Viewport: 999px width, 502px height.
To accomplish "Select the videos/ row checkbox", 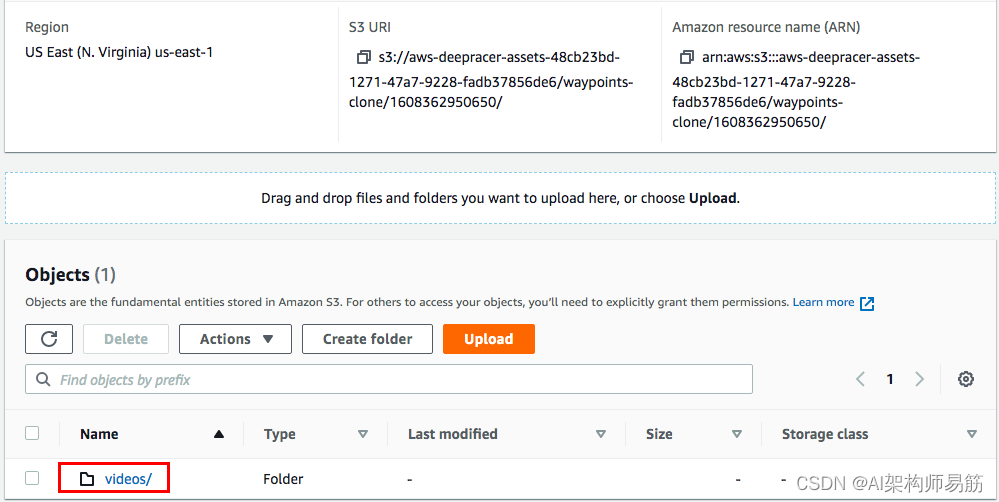I will 32,478.
